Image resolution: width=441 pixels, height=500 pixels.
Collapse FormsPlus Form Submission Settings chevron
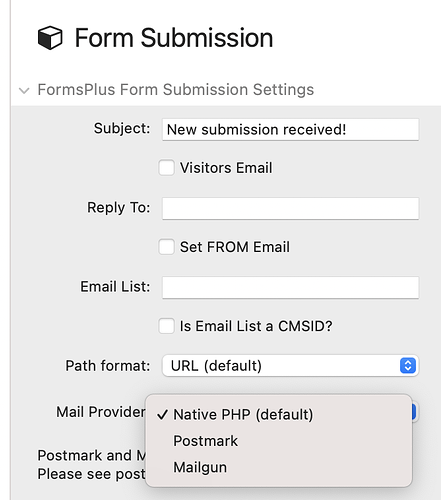24,90
